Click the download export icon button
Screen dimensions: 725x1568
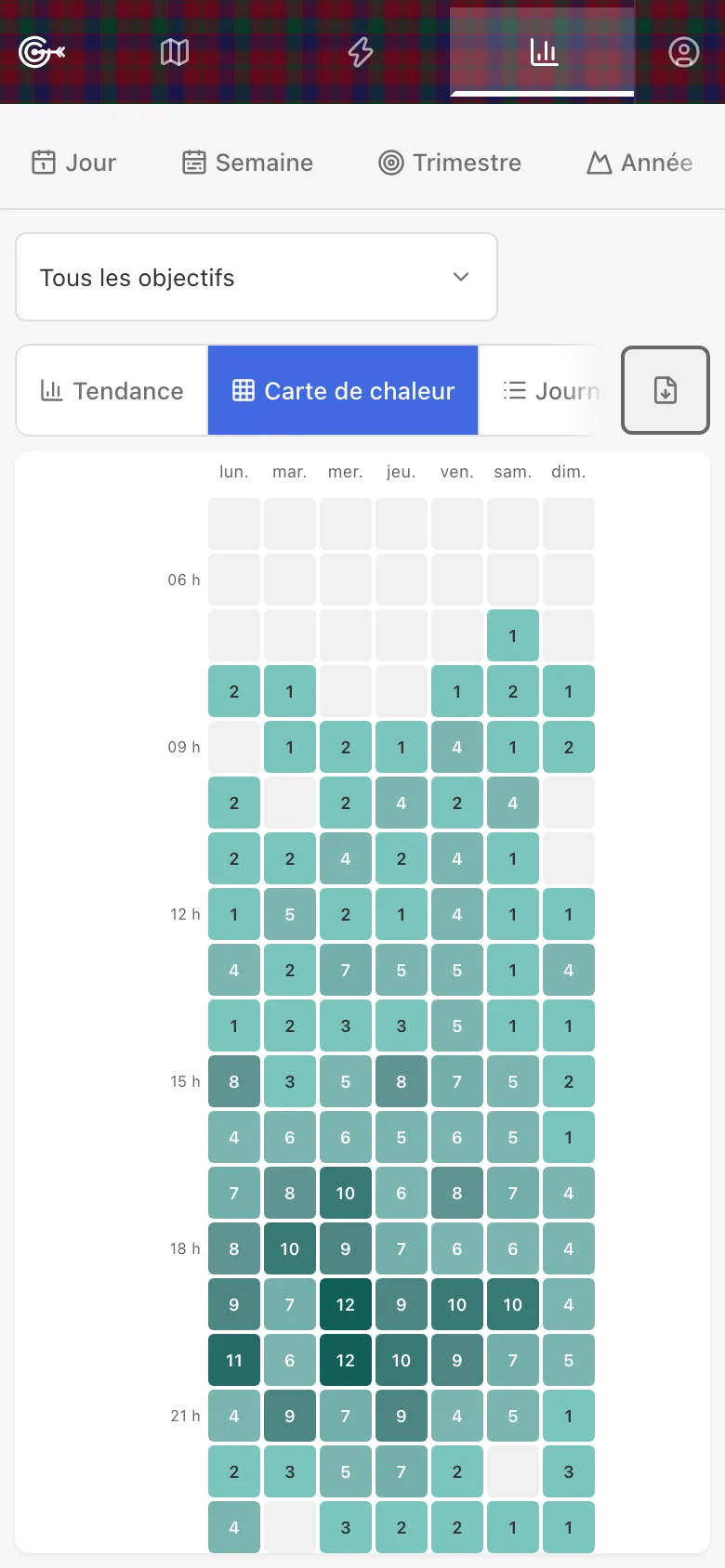point(666,390)
